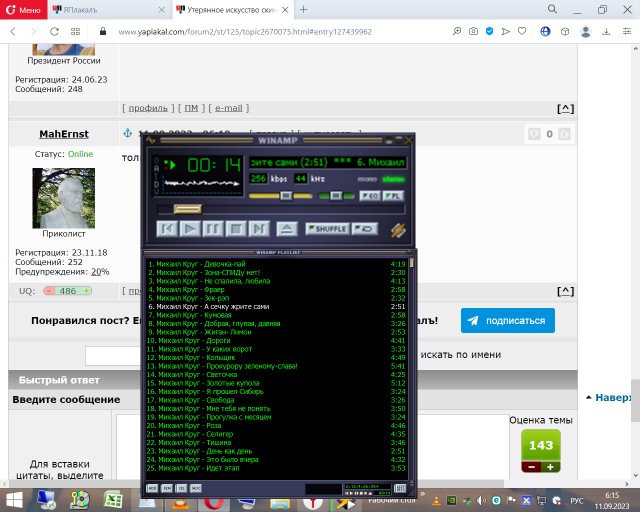Select track 1 Девочка-пай in playlist

(x=277, y=264)
